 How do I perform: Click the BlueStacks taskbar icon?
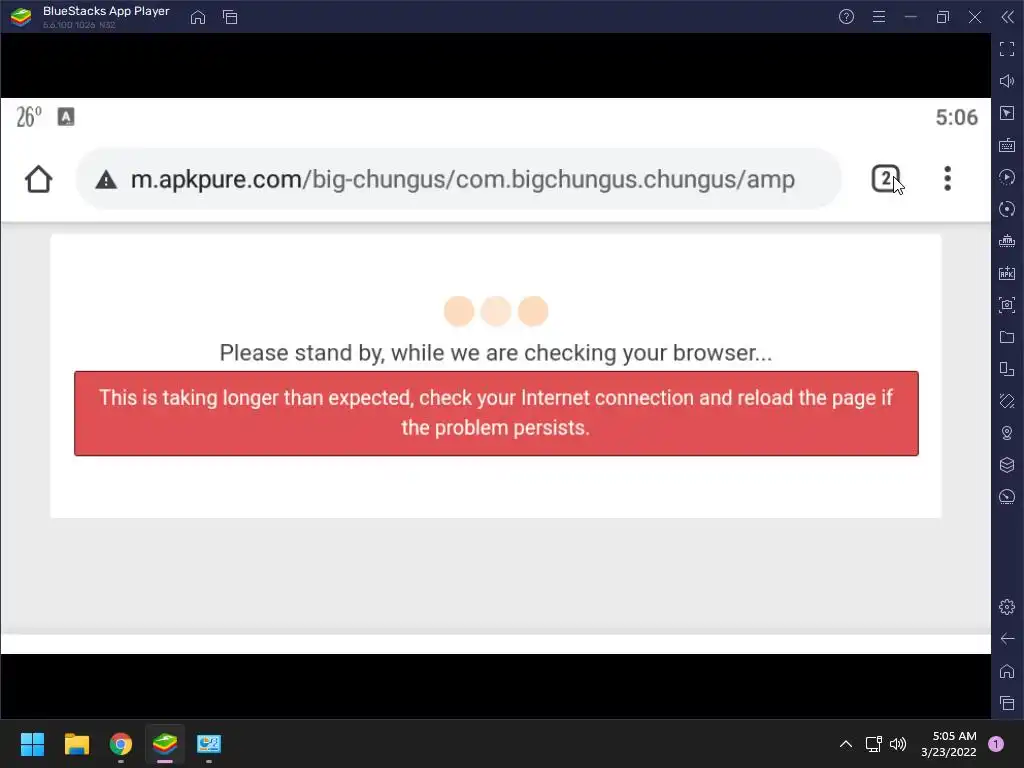coord(165,744)
